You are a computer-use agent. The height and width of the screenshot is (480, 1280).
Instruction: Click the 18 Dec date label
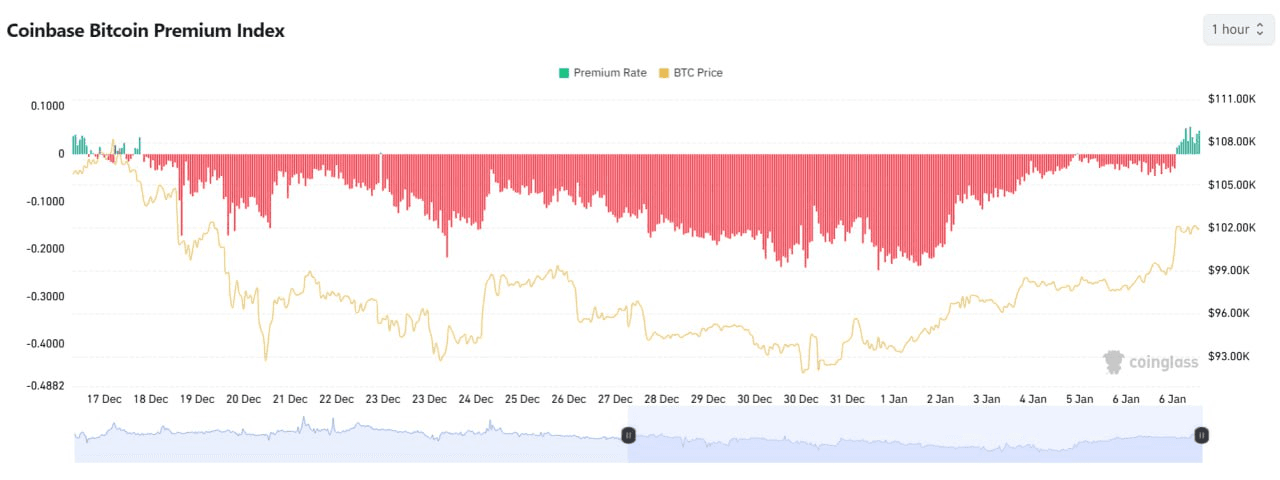click(150, 399)
